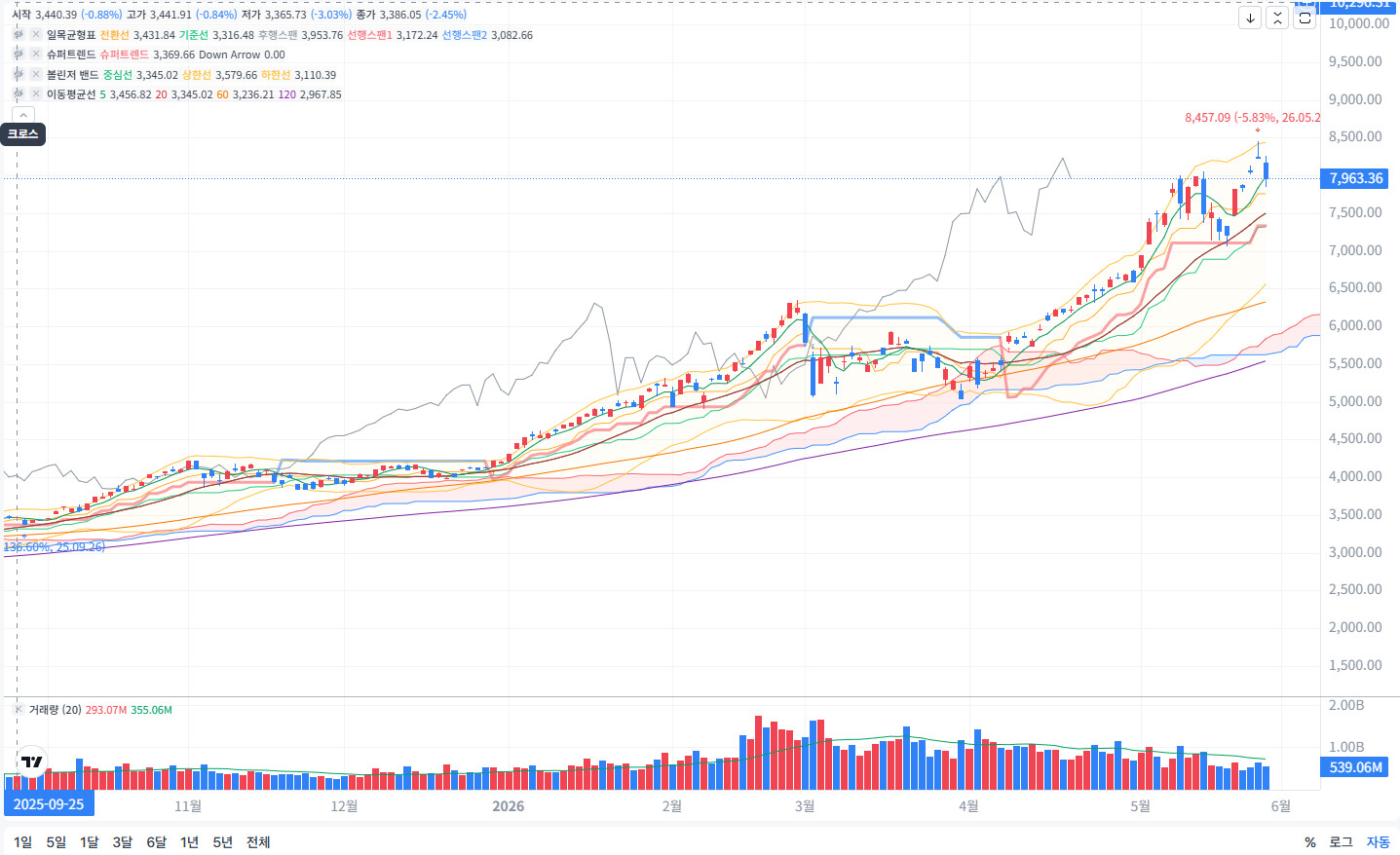
Task: Hide the 이동평균선 indicator with its eye icon
Action: (x=18, y=94)
